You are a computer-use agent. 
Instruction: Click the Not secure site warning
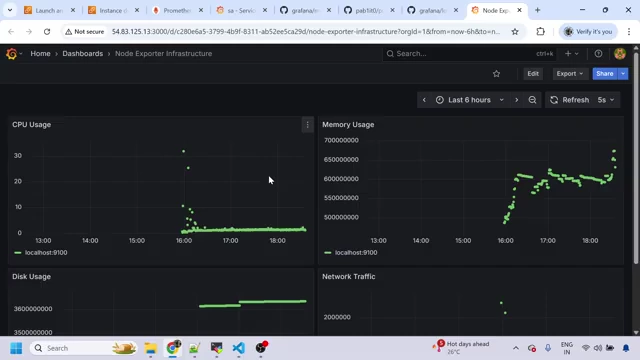(x=84, y=31)
